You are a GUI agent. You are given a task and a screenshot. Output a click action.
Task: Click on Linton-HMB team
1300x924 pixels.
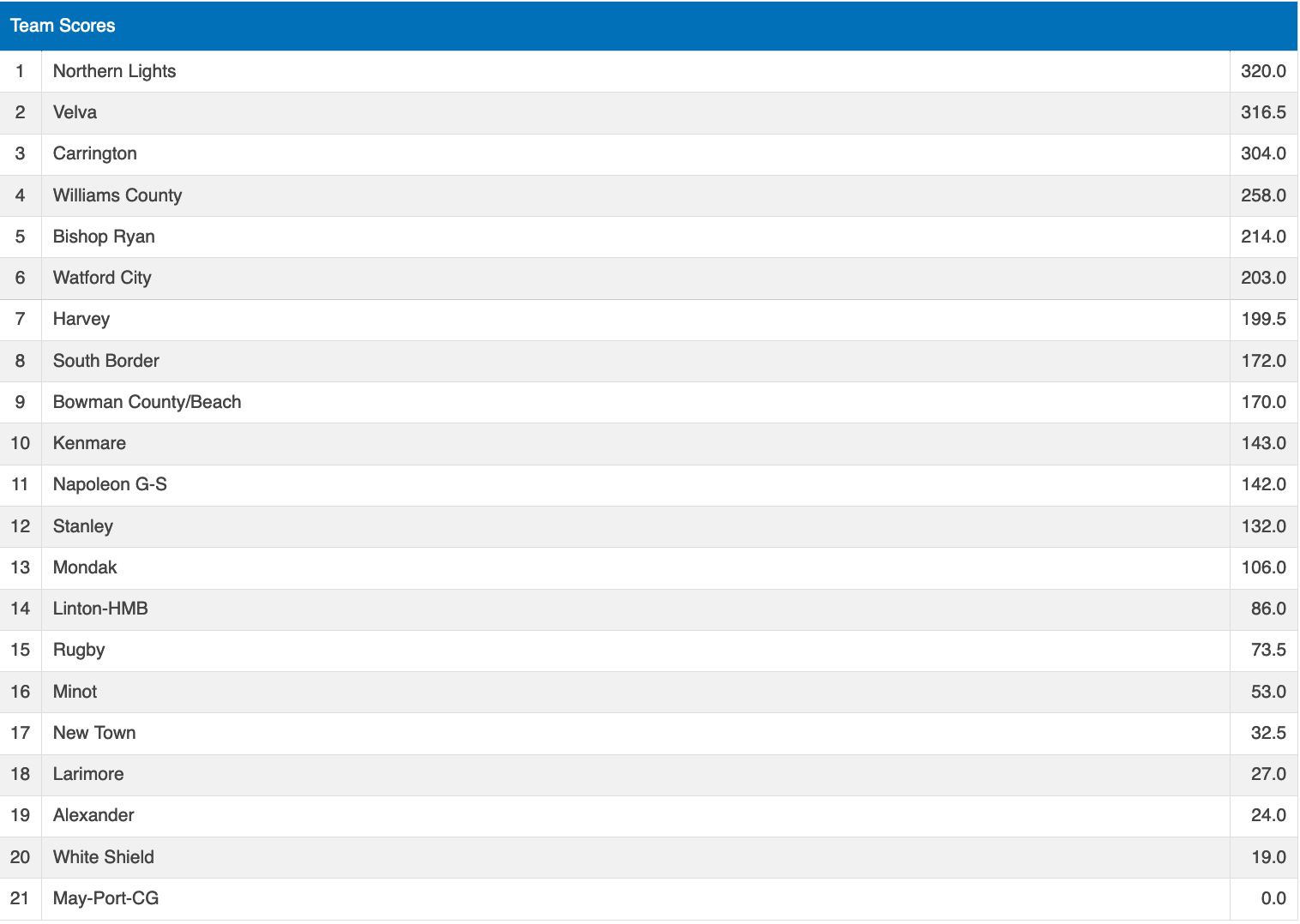tap(100, 609)
